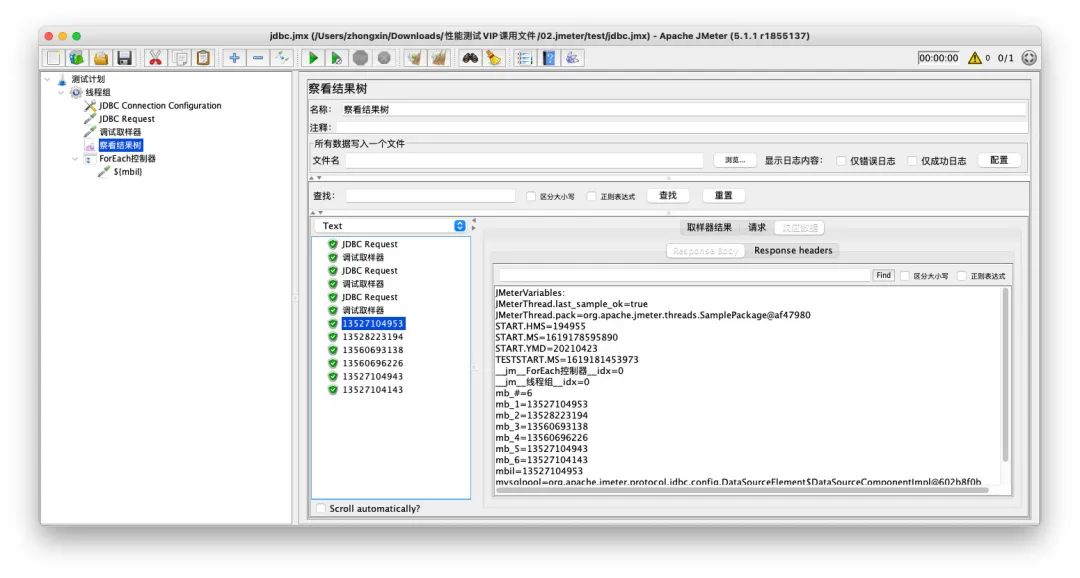This screenshot has width=1080, height=578.
Task: Select result 13527104143 in the results list
Action: pos(373,389)
